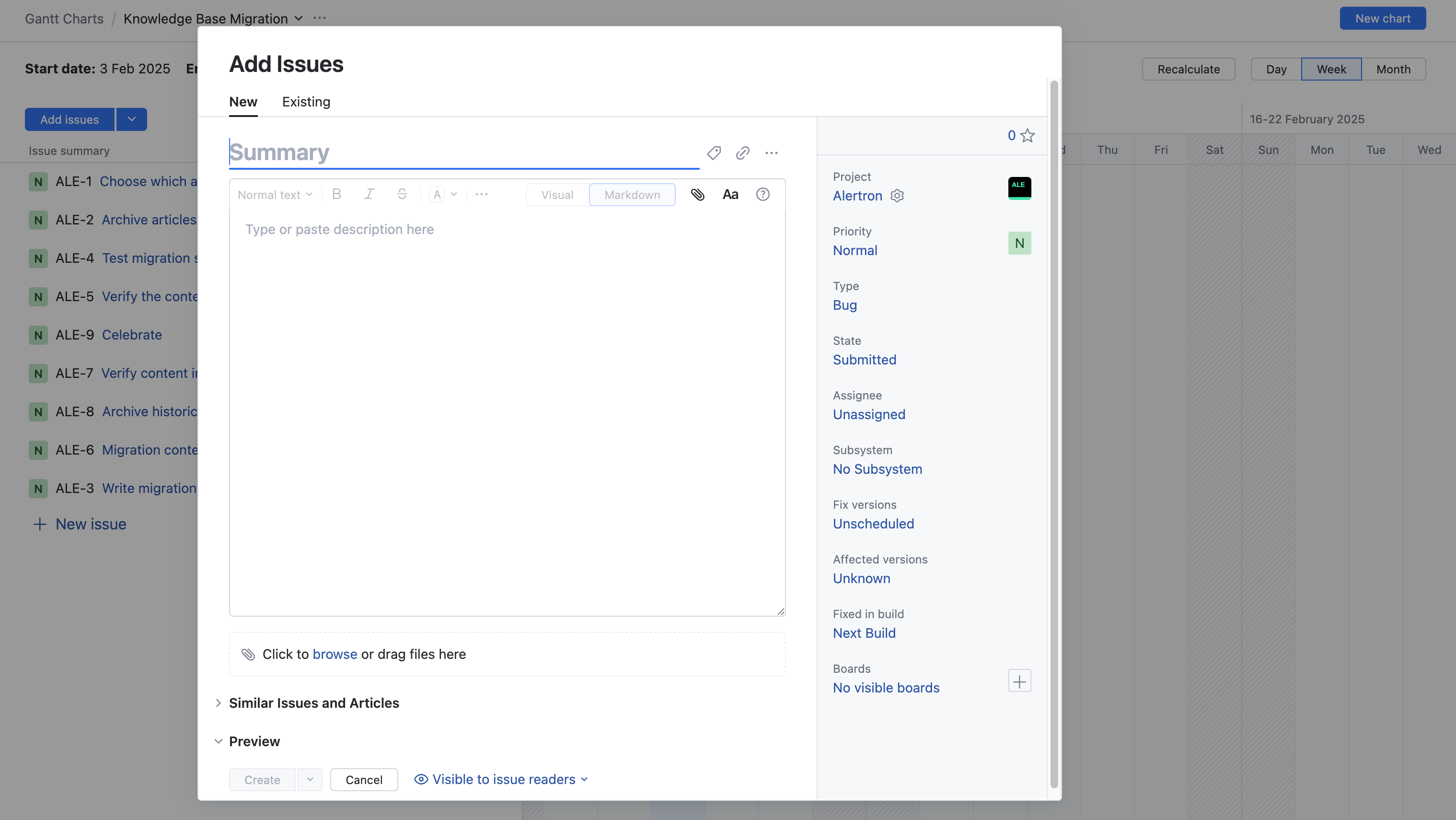Screen dimensions: 1456x820
Task: Apply strikethrough formatting in toolbar
Action: coord(402,195)
